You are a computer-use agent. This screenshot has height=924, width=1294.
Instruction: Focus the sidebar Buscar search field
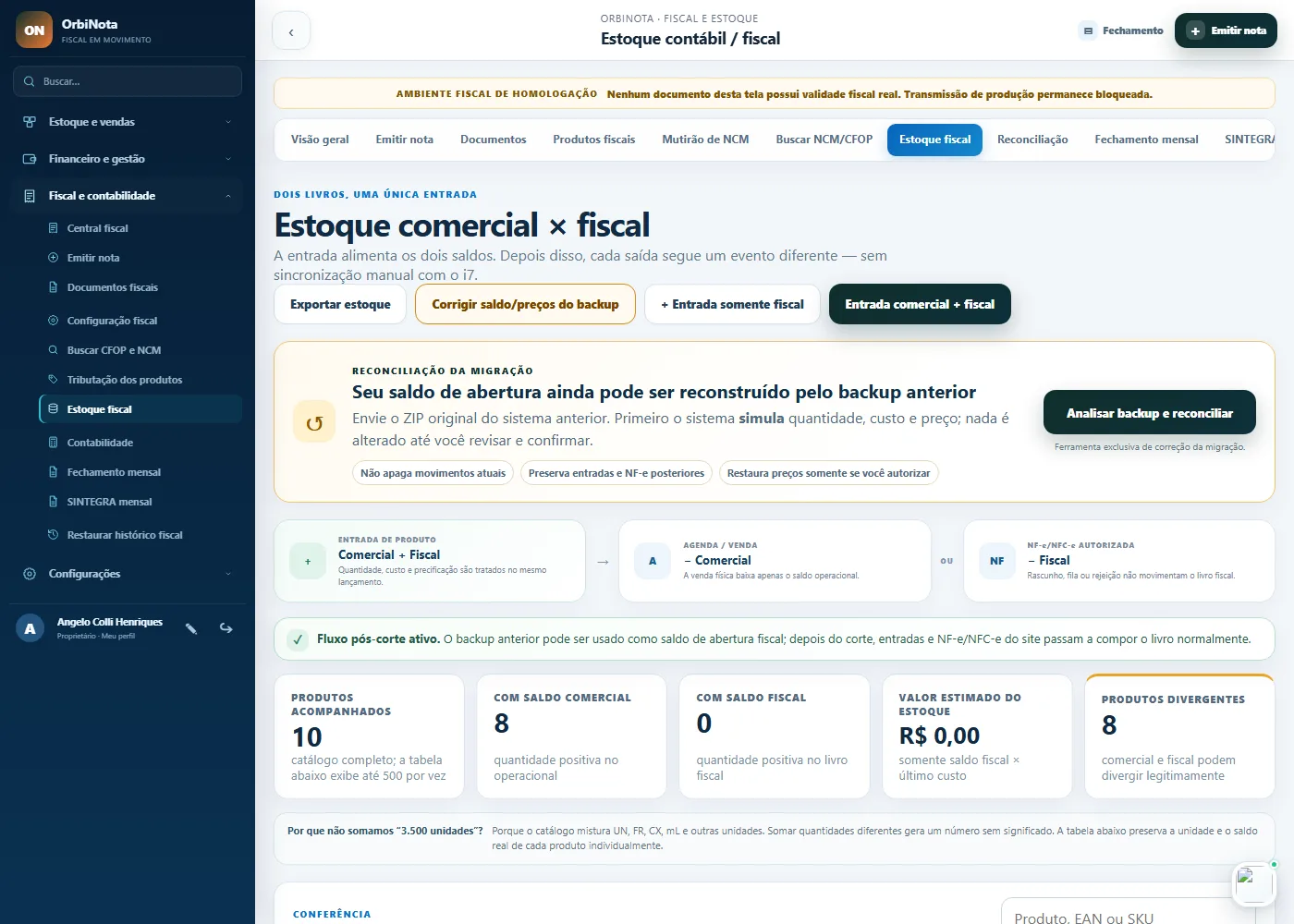[128, 81]
